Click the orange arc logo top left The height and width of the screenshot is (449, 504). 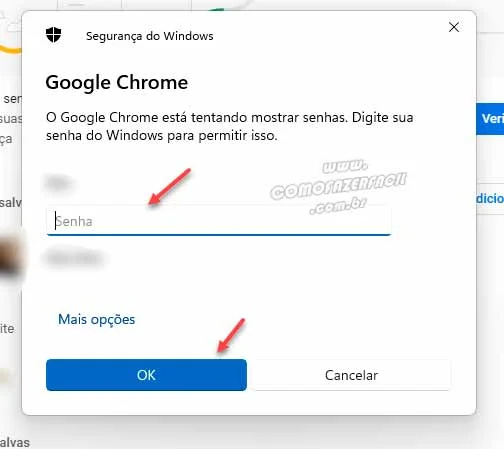11,50
